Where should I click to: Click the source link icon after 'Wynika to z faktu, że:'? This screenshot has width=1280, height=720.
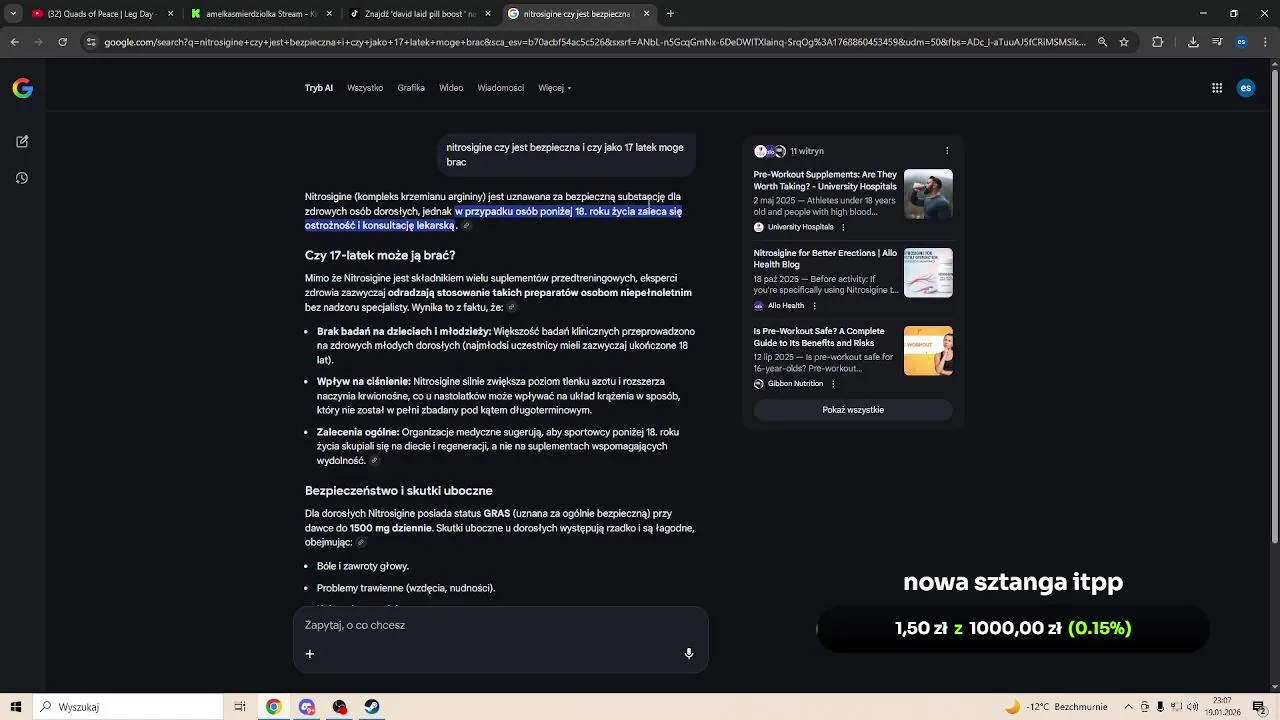511,308
